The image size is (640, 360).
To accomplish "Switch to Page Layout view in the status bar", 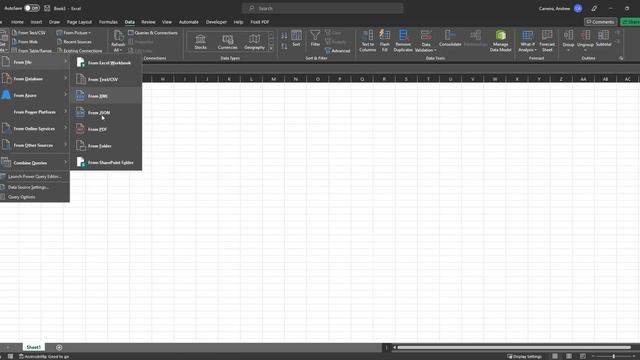I will 569,356.
